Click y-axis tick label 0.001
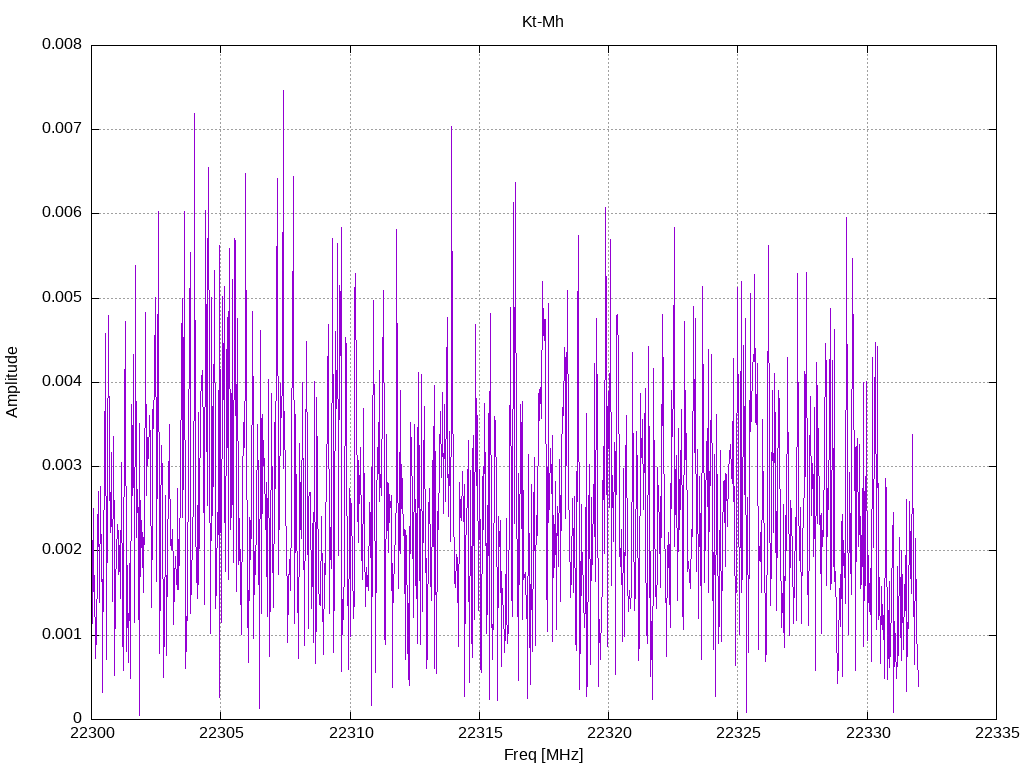The height and width of the screenshot is (768, 1024). pos(62,634)
